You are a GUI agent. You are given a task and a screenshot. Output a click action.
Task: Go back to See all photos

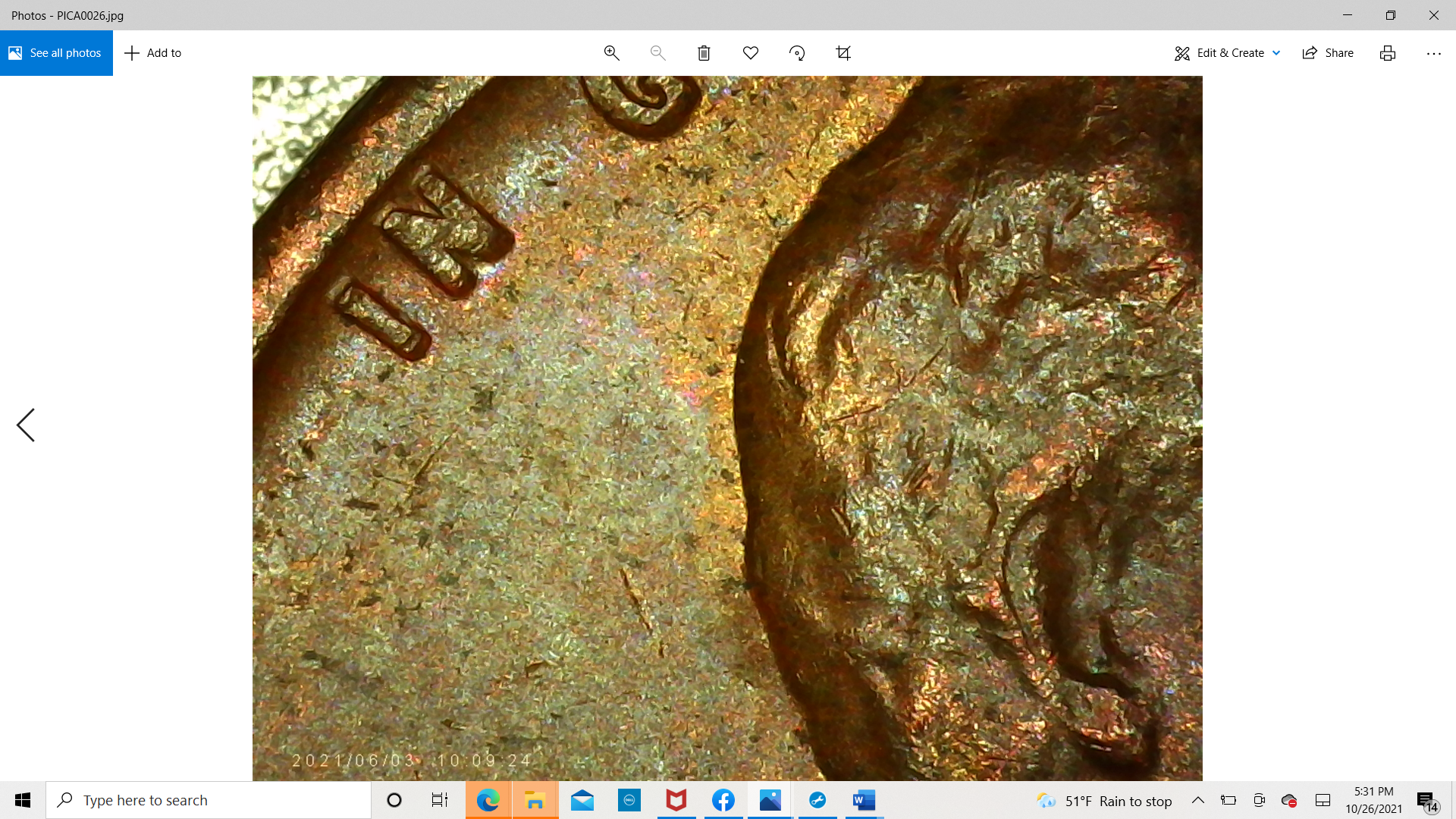[x=56, y=53]
